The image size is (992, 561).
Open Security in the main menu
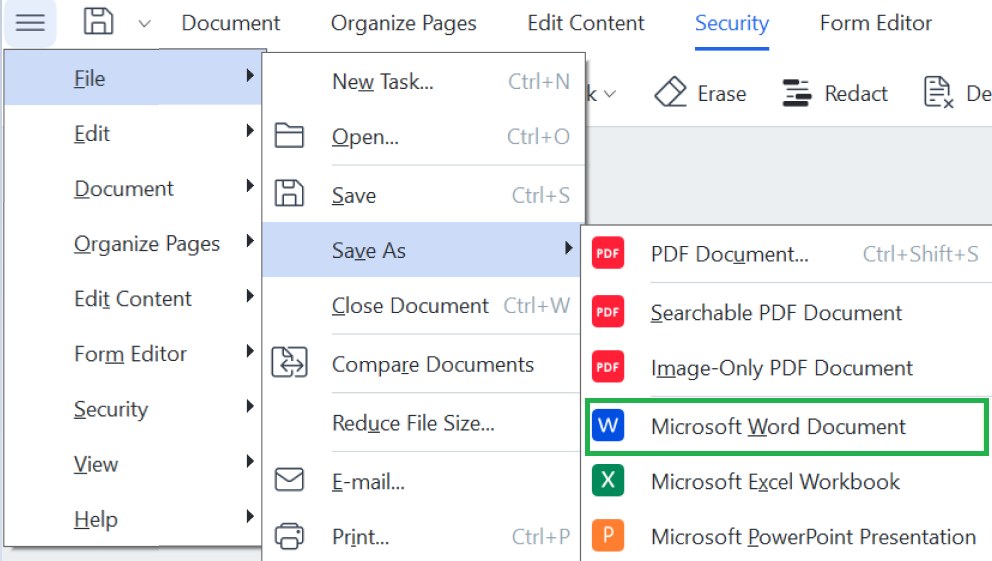[132, 409]
